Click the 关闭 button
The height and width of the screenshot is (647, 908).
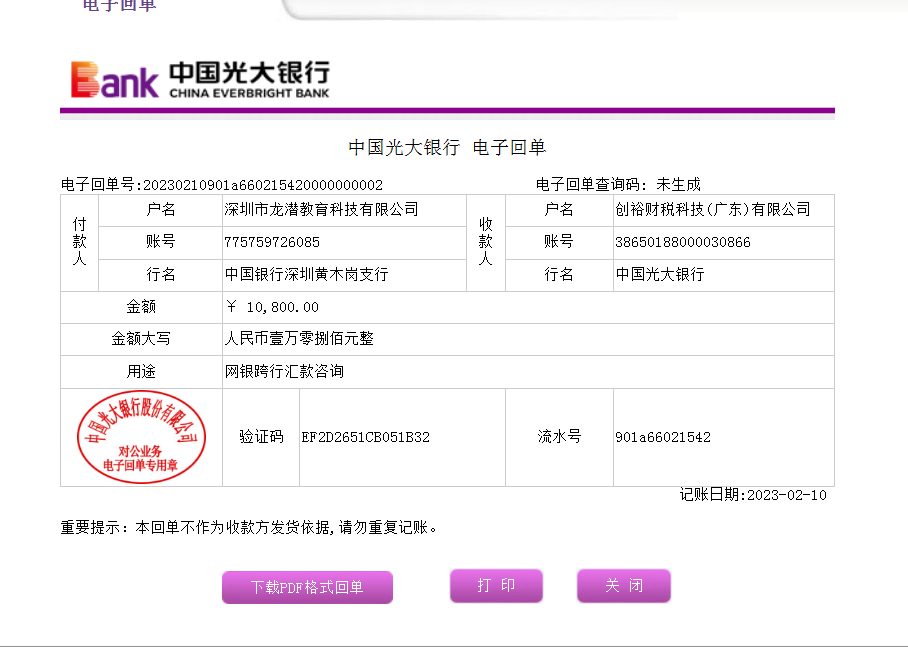point(624,586)
